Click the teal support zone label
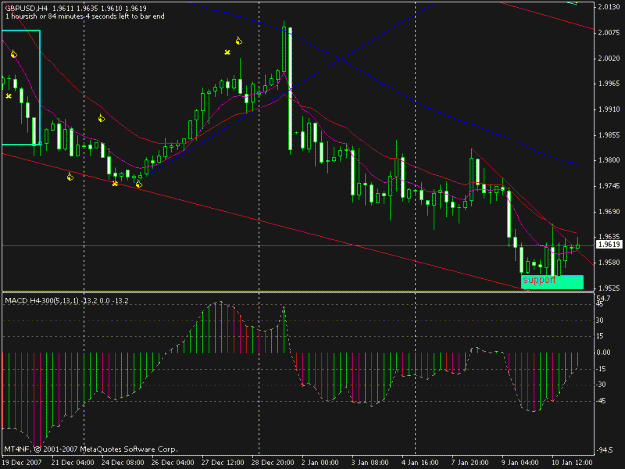625x469 pixels. 552,282
